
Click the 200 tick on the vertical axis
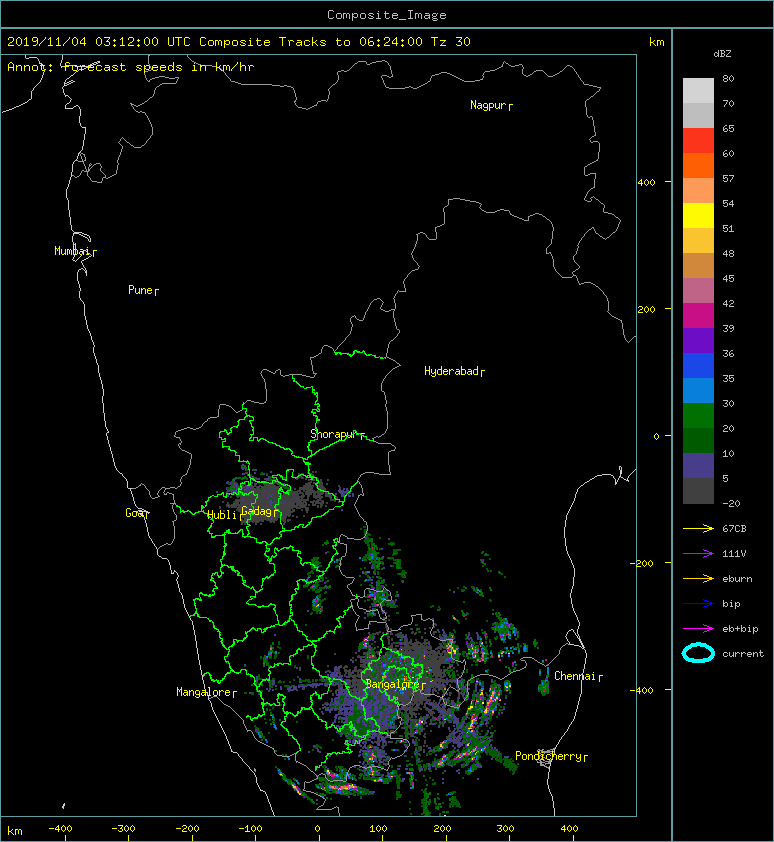point(646,309)
